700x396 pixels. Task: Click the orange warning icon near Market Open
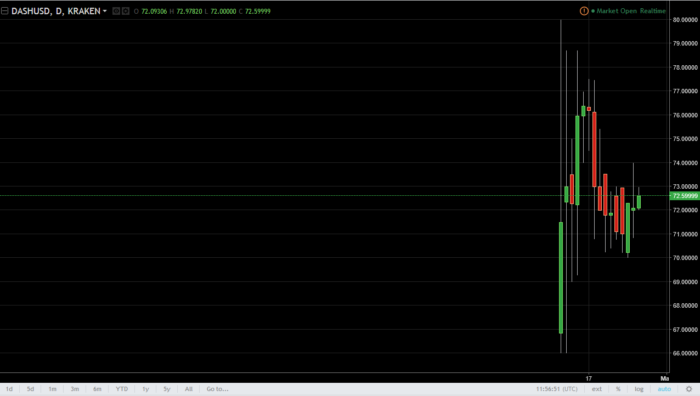(583, 11)
